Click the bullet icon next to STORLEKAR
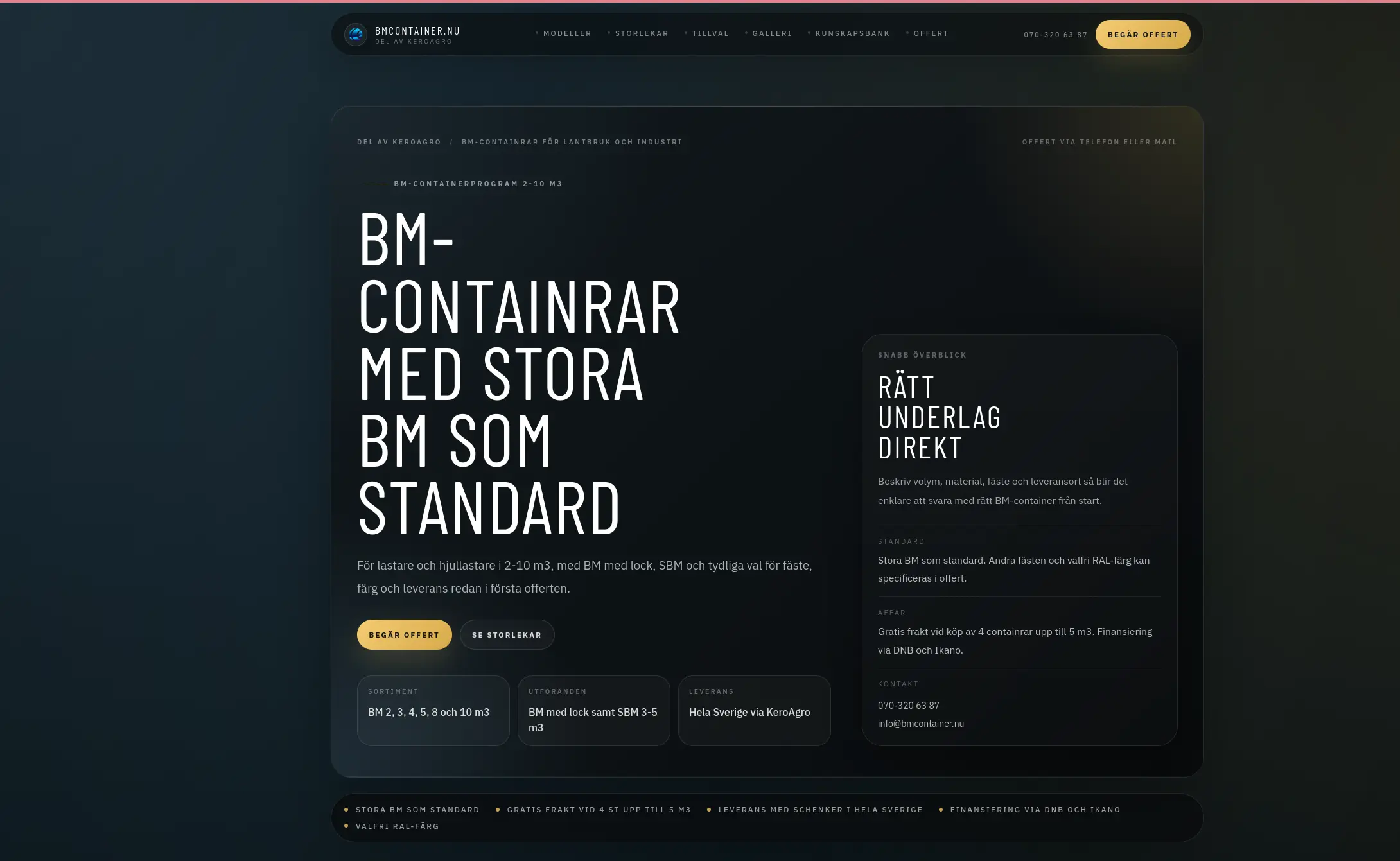1400x861 pixels. point(608,32)
